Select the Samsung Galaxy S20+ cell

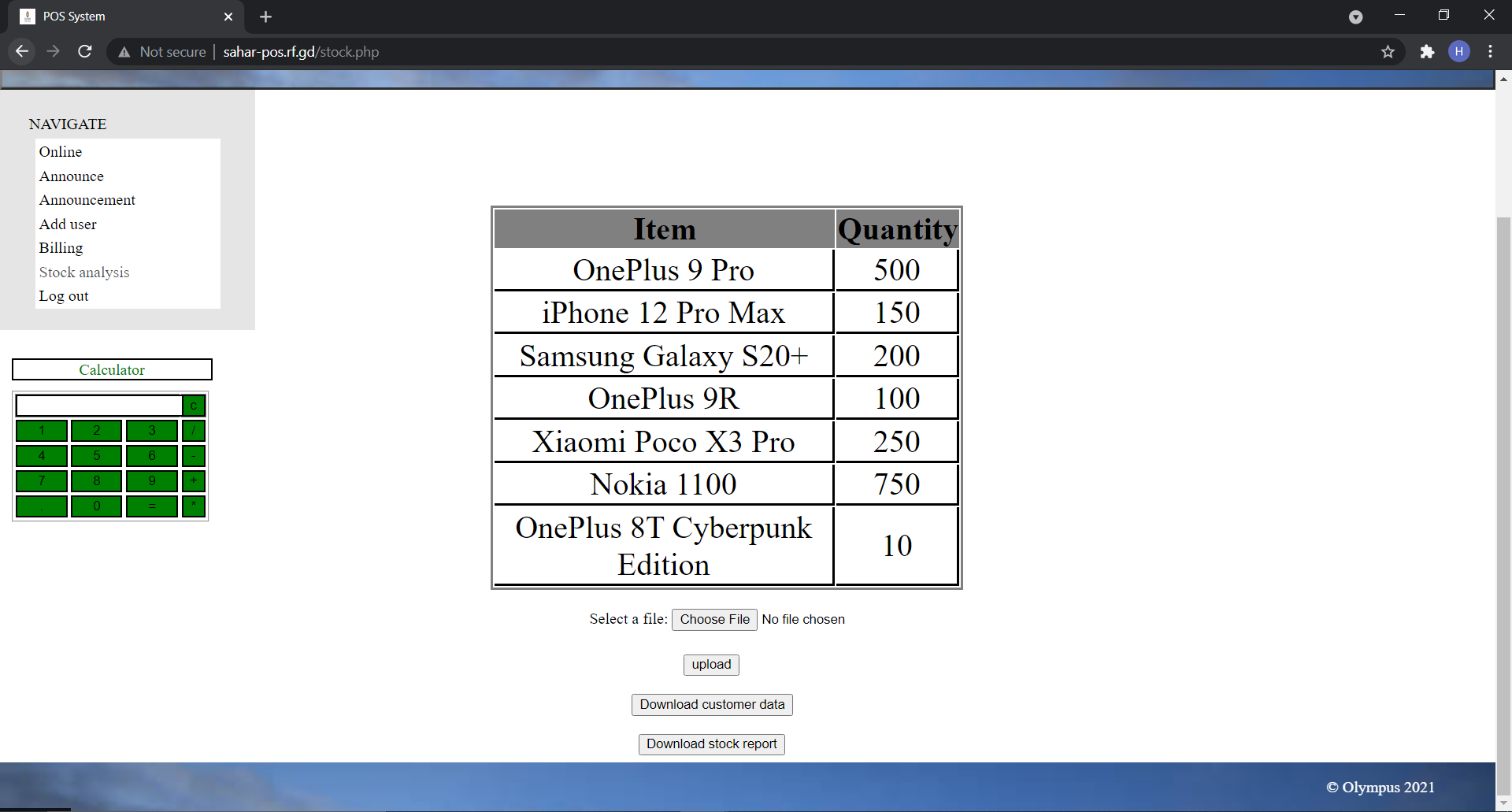664,356
